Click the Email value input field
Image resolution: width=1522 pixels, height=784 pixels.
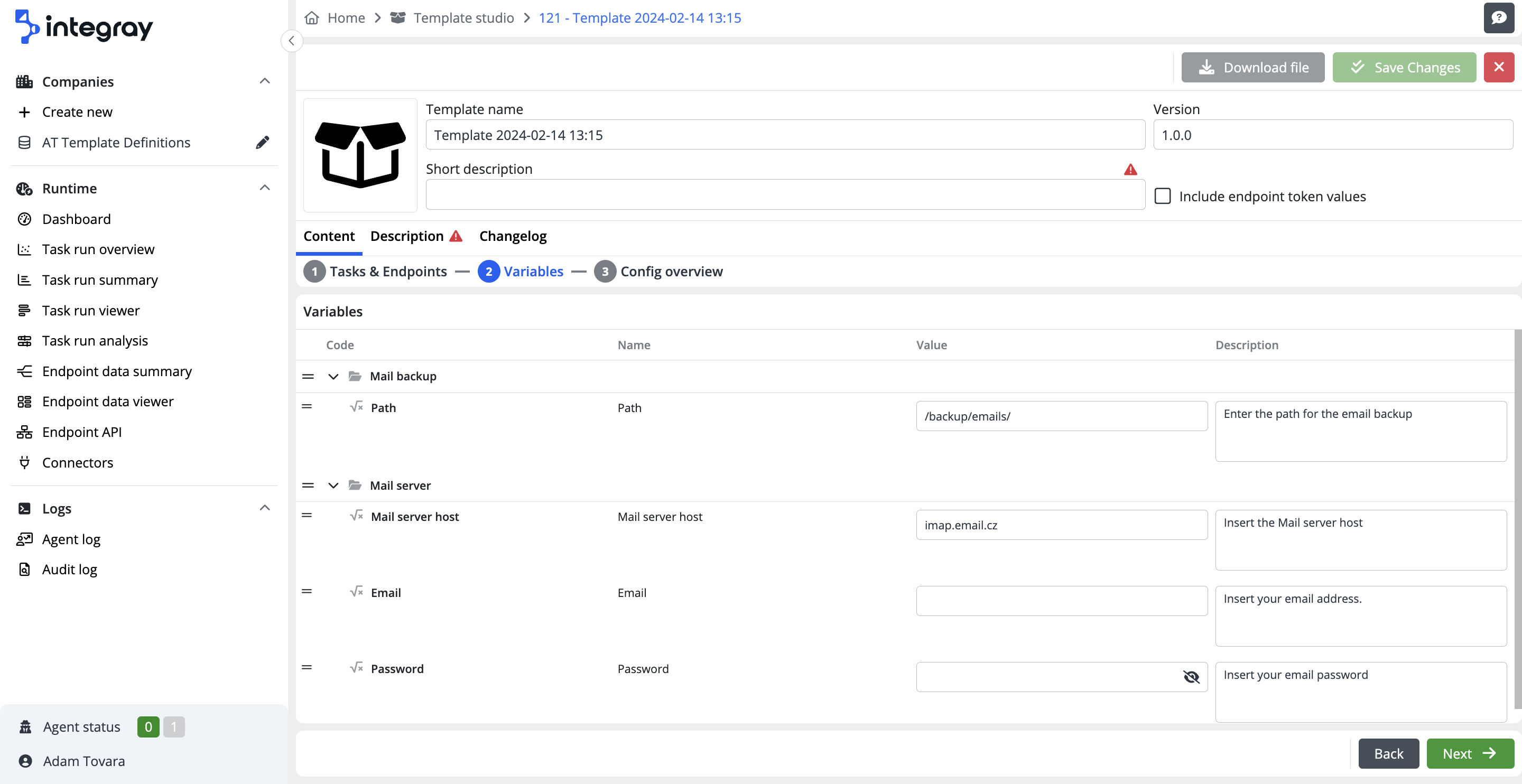click(1061, 601)
